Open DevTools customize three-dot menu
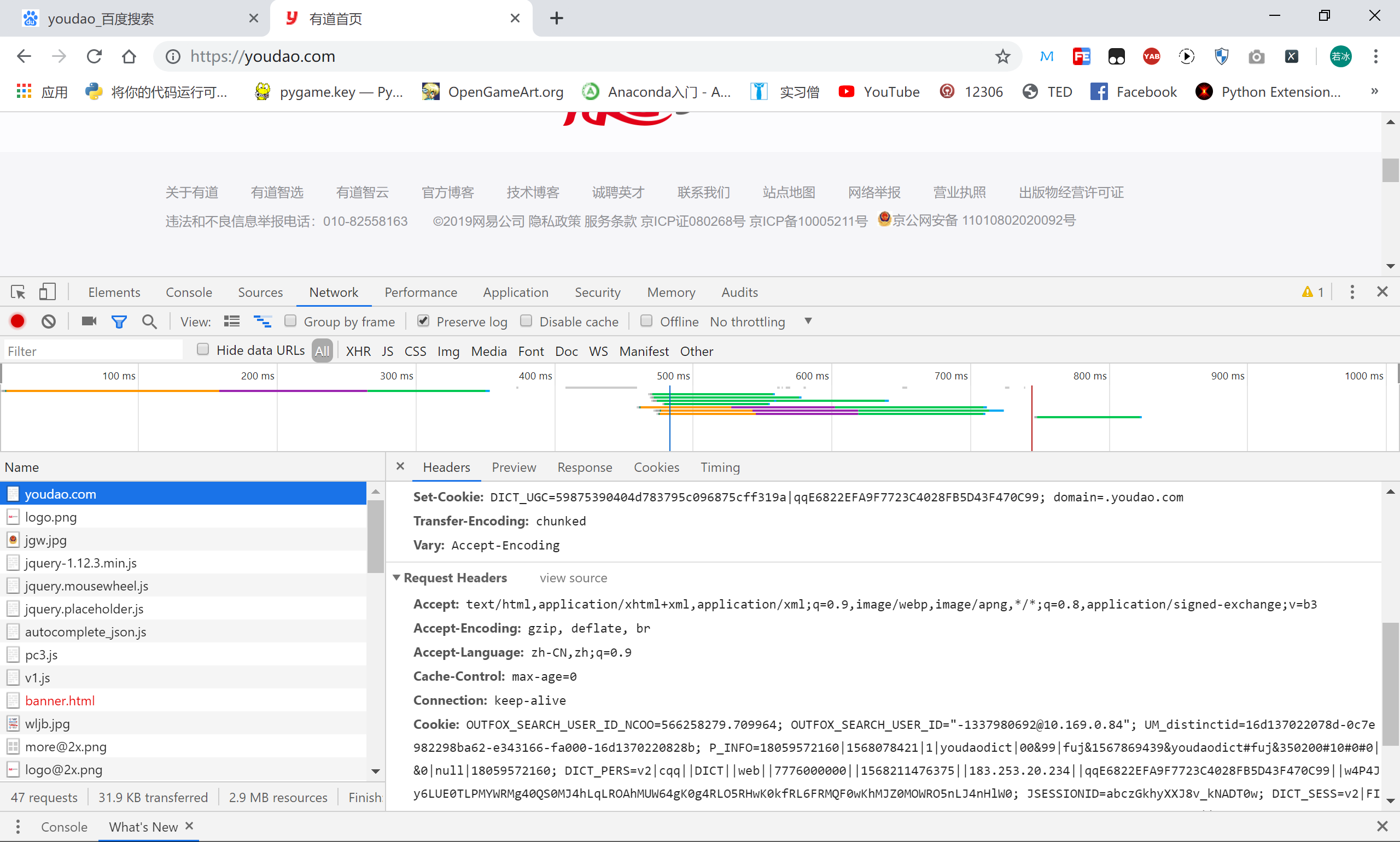The width and height of the screenshot is (1400, 842). point(1352,291)
